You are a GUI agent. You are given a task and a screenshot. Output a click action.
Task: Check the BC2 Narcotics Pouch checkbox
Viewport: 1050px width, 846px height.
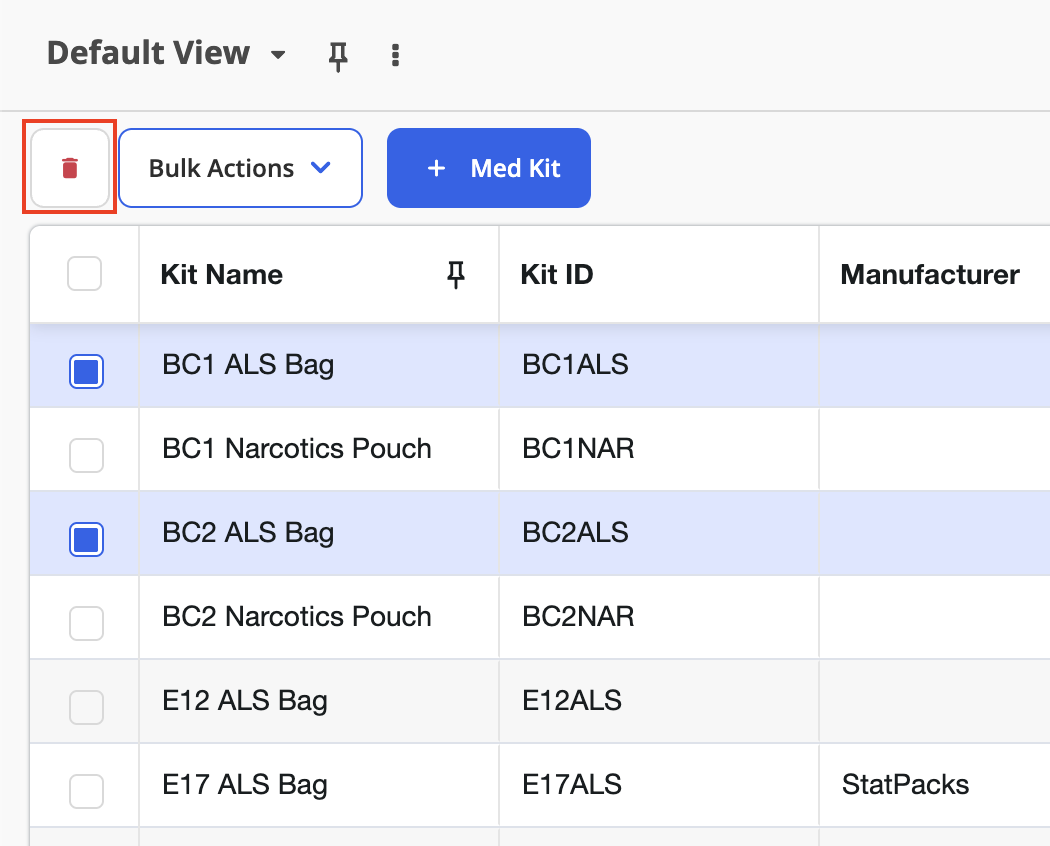86,624
